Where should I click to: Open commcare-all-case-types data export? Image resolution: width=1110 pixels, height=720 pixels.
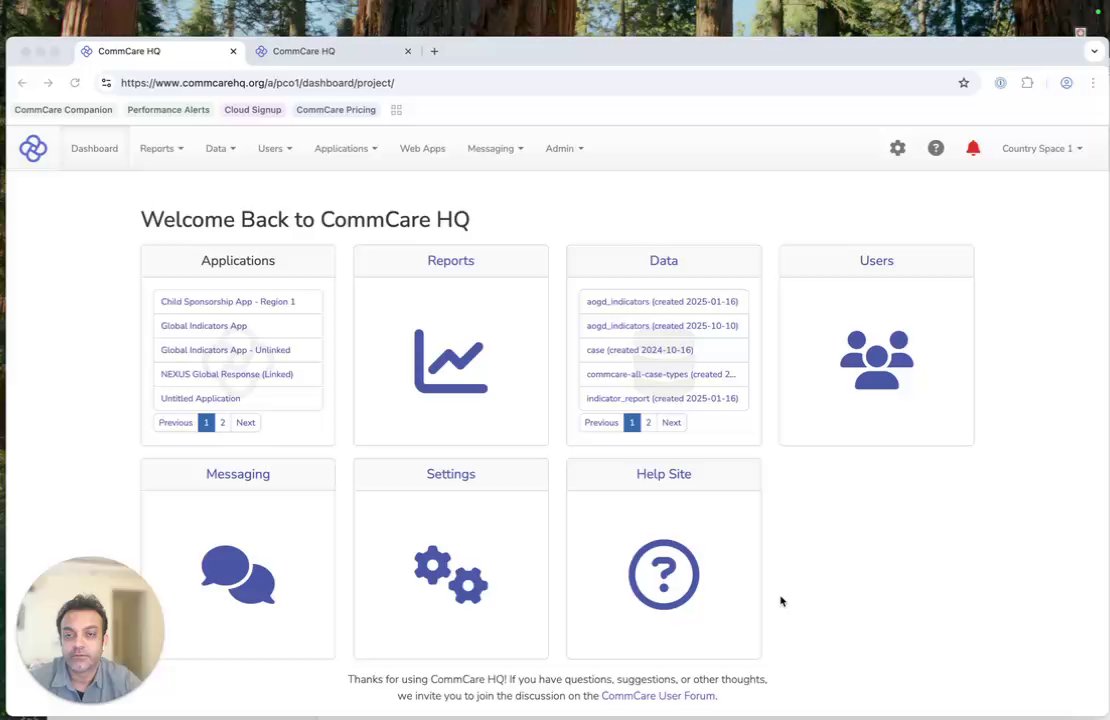click(660, 374)
